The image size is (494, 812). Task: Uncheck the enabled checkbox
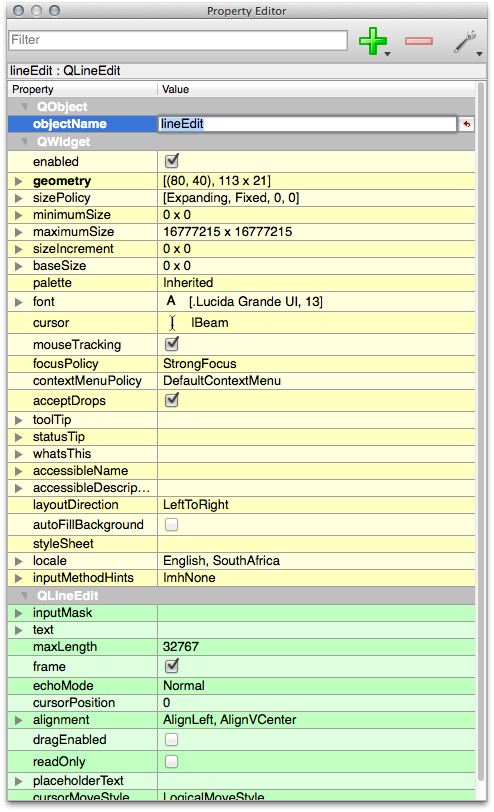(172, 161)
